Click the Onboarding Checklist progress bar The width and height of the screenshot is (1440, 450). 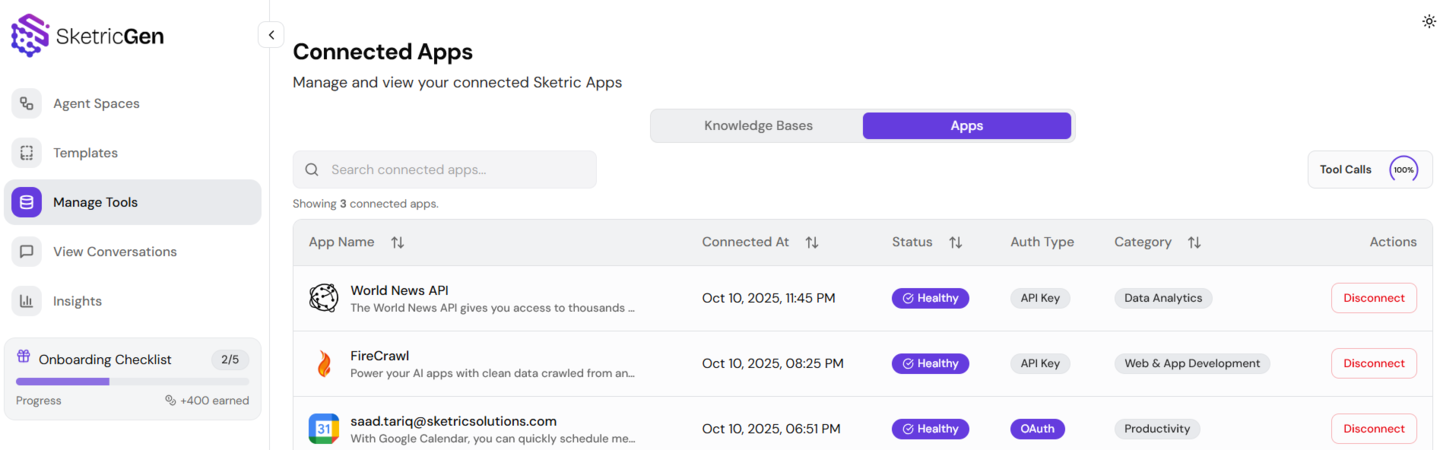click(133, 381)
